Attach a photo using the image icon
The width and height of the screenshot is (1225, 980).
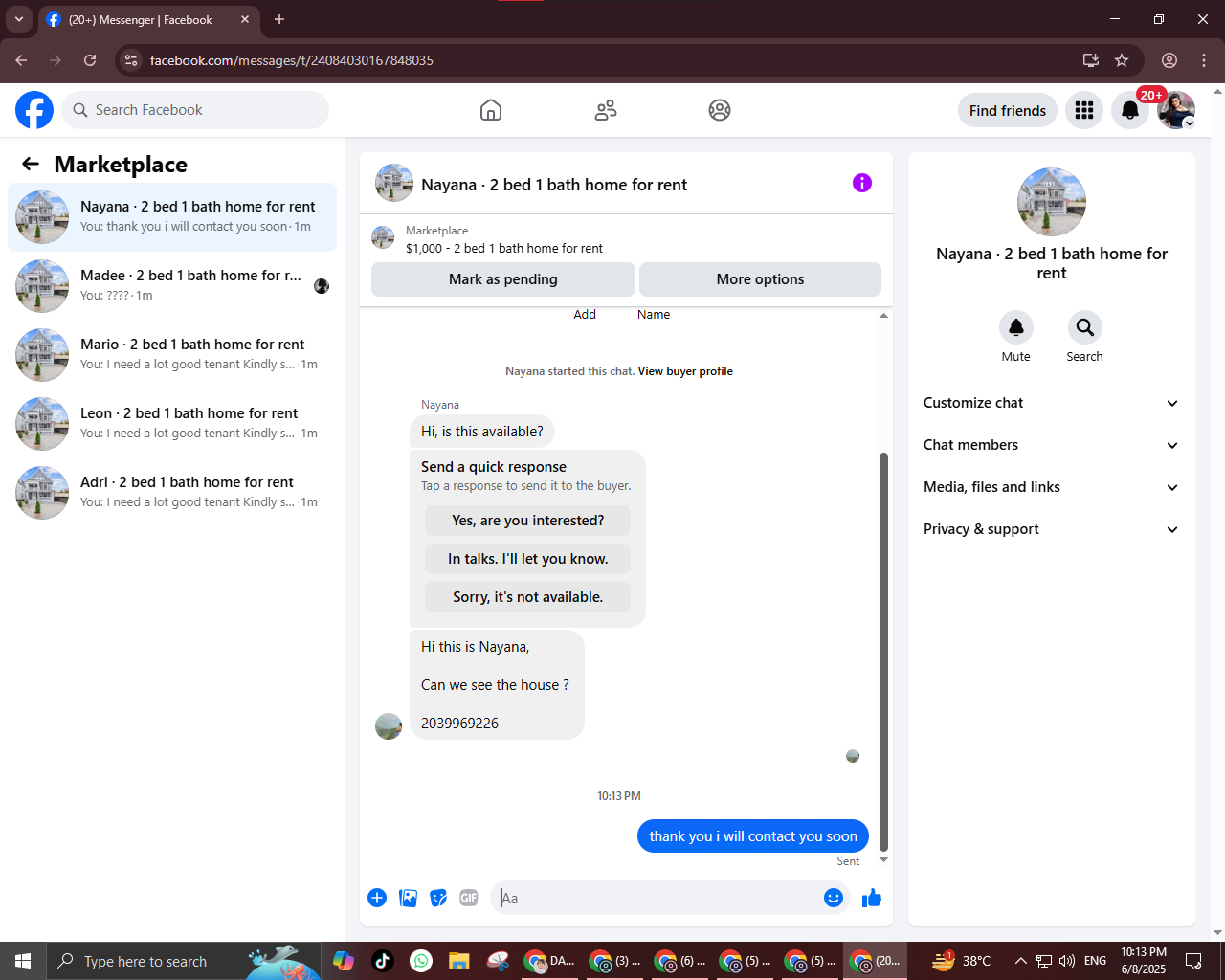(x=408, y=898)
